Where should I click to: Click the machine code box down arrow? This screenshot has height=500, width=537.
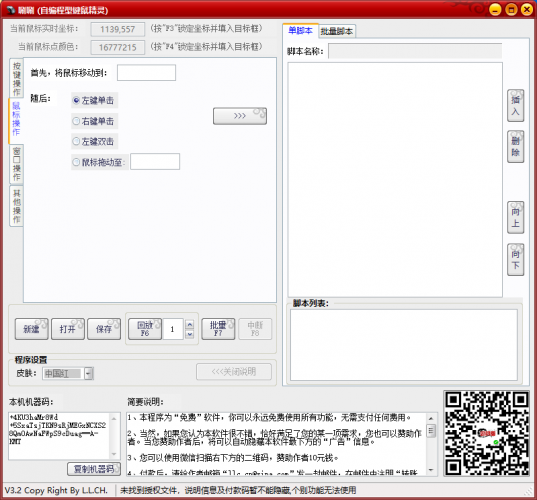(x=114, y=454)
